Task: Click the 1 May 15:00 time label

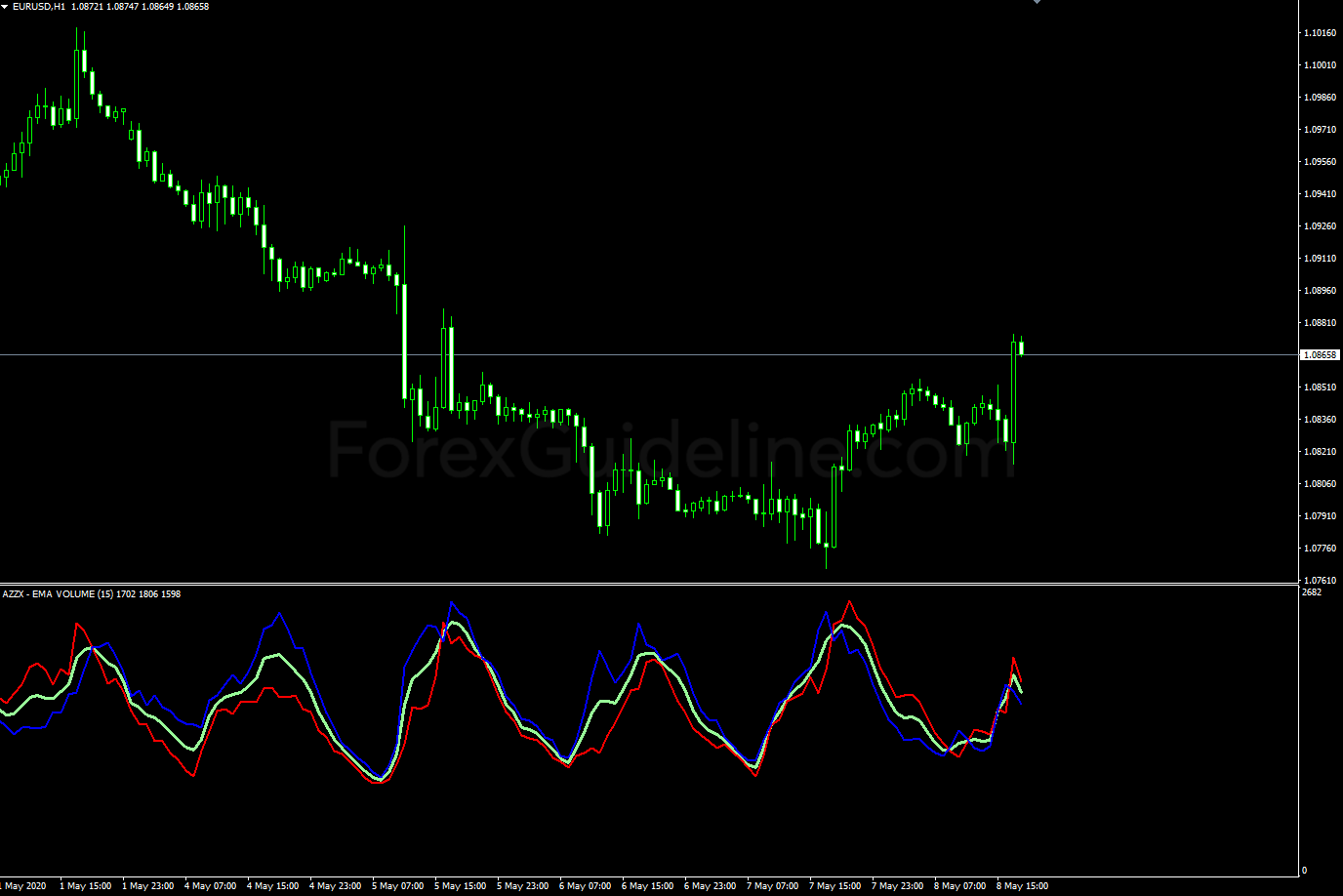Action: (85, 886)
